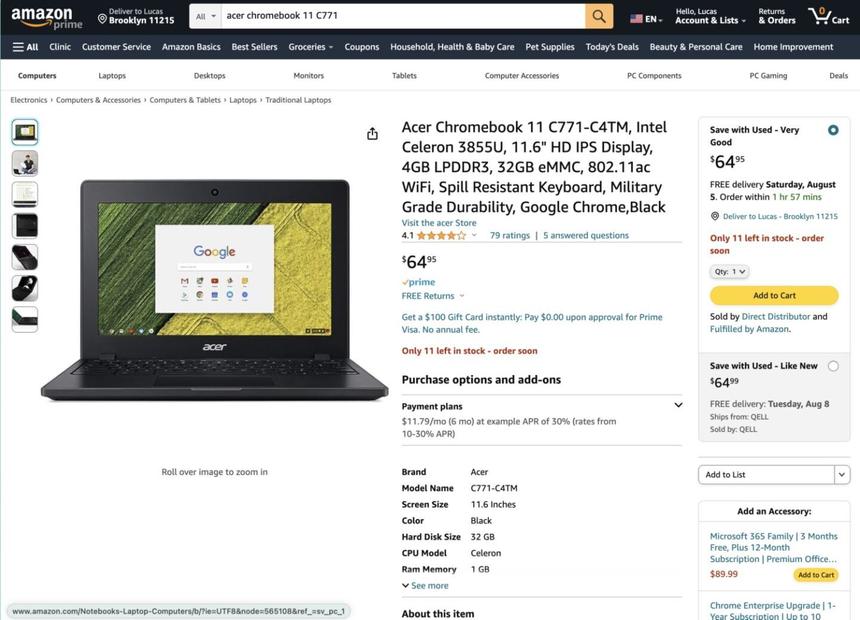The width and height of the screenshot is (860, 620).
Task: Select the Save with Used Like New option
Action: pos(835,365)
